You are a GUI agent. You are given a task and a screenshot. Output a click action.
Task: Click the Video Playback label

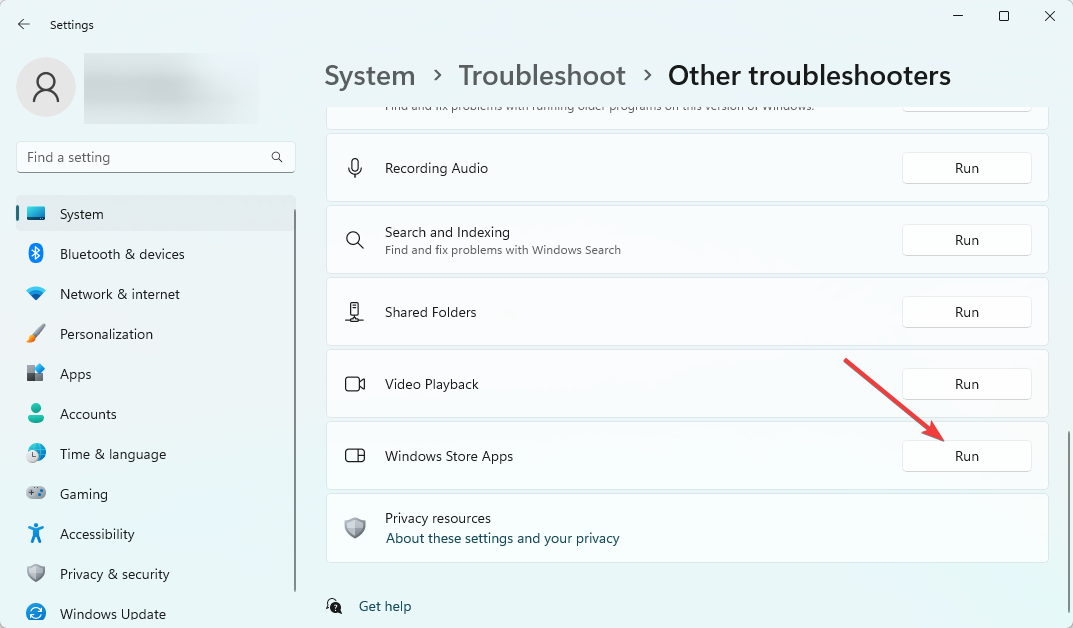coord(431,384)
